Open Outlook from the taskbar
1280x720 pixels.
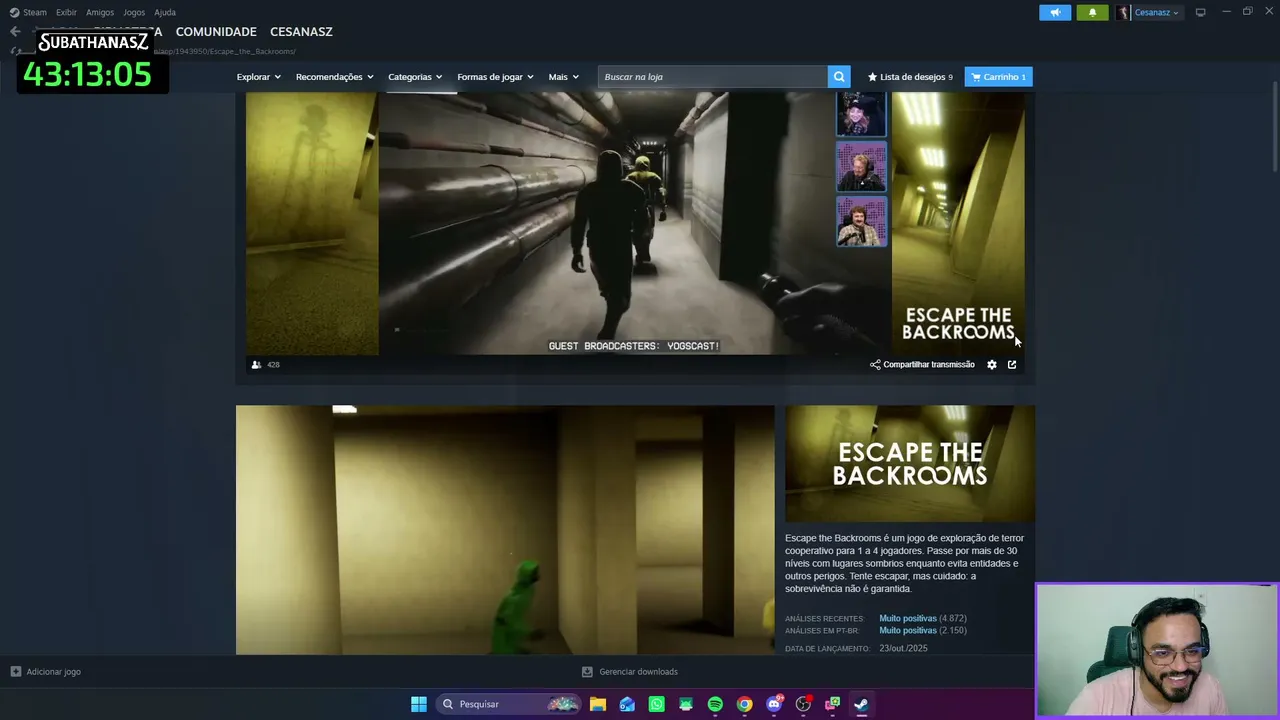click(627, 704)
